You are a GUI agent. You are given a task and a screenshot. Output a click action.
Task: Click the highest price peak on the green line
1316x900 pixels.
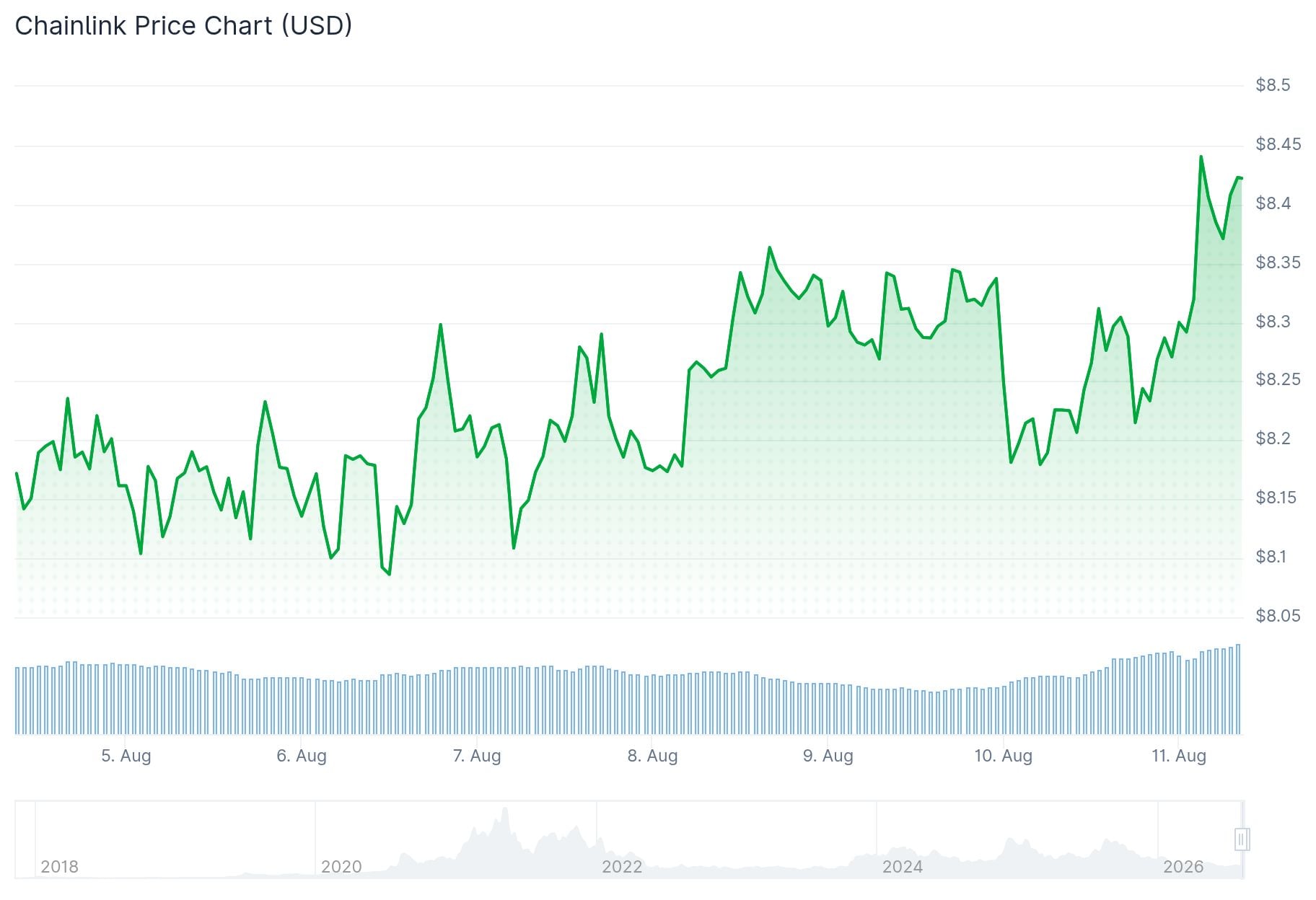click(1201, 156)
